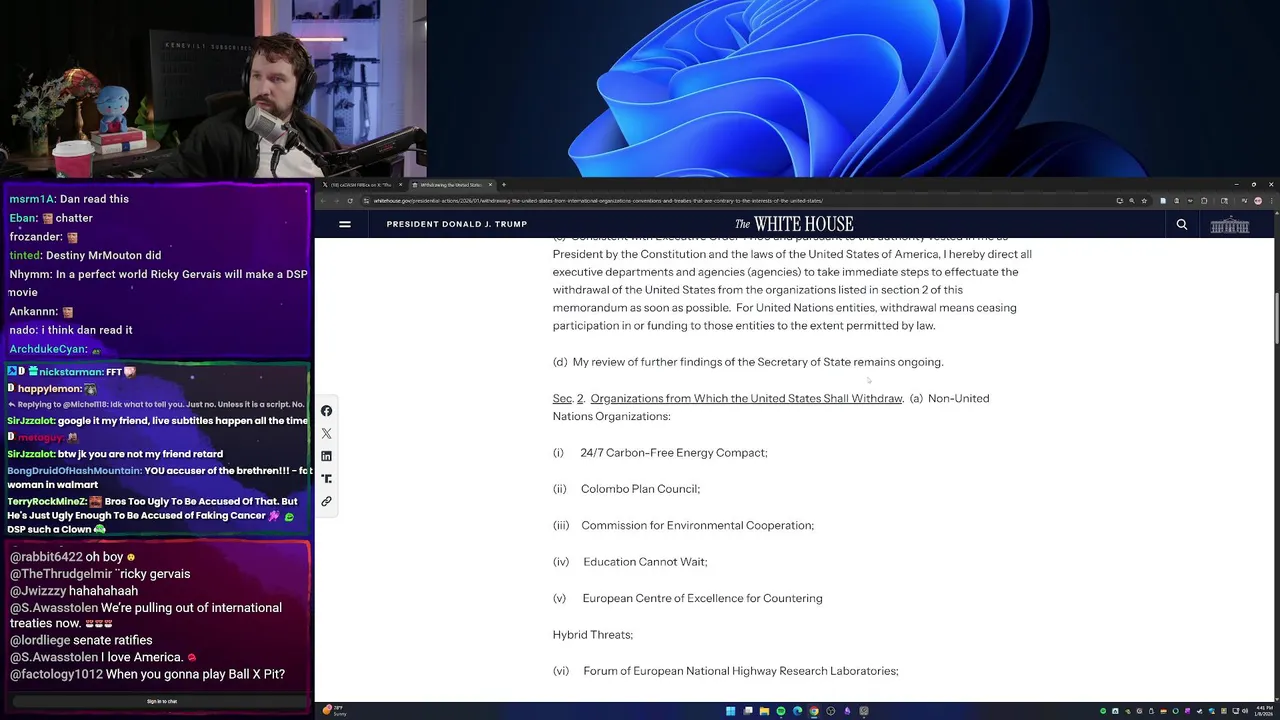Click chat mention @factology1012

tap(56, 674)
